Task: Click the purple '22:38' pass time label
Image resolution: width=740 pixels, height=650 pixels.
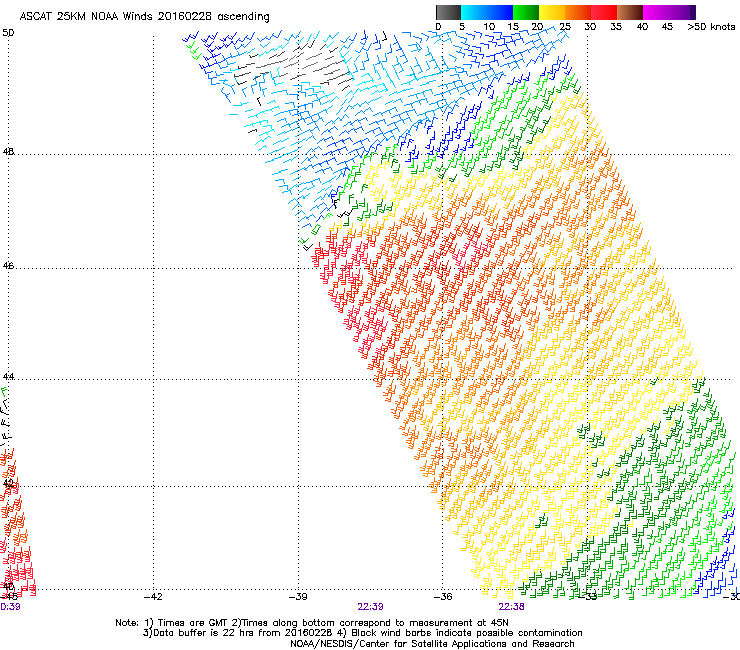Action: 512,607
